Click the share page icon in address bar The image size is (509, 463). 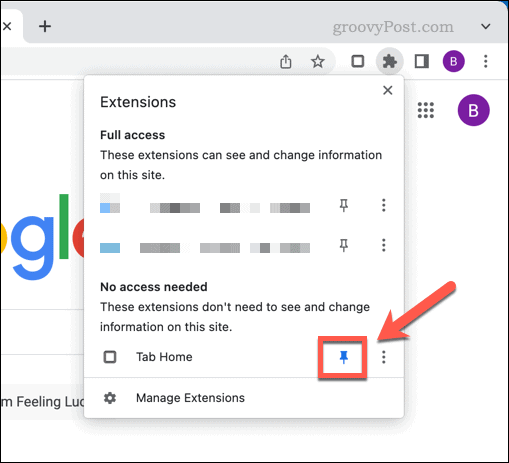286,62
